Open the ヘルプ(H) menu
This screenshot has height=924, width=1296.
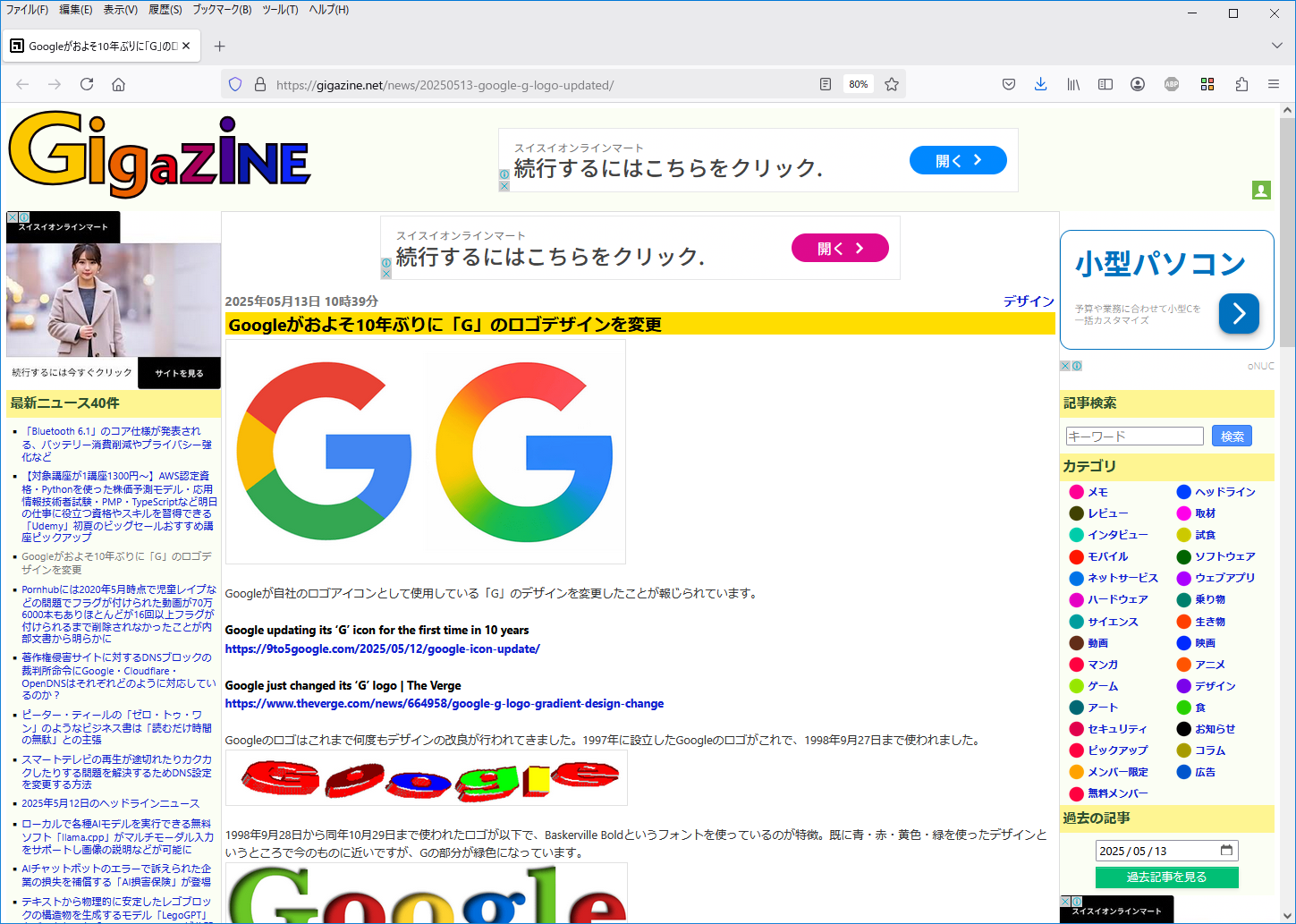(x=329, y=10)
